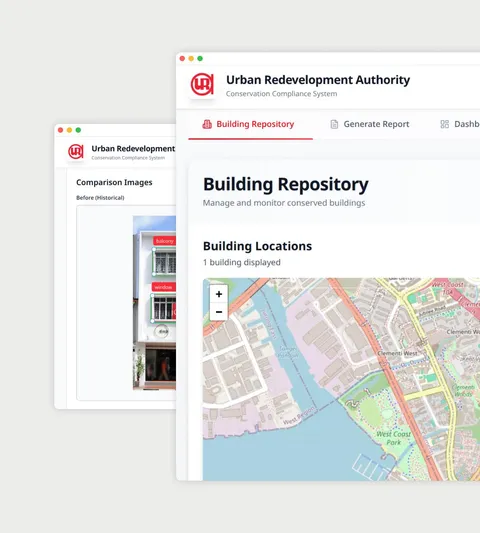This screenshot has height=533, width=480.
Task: Click the window bounding box on image
Action: [x=164, y=307]
